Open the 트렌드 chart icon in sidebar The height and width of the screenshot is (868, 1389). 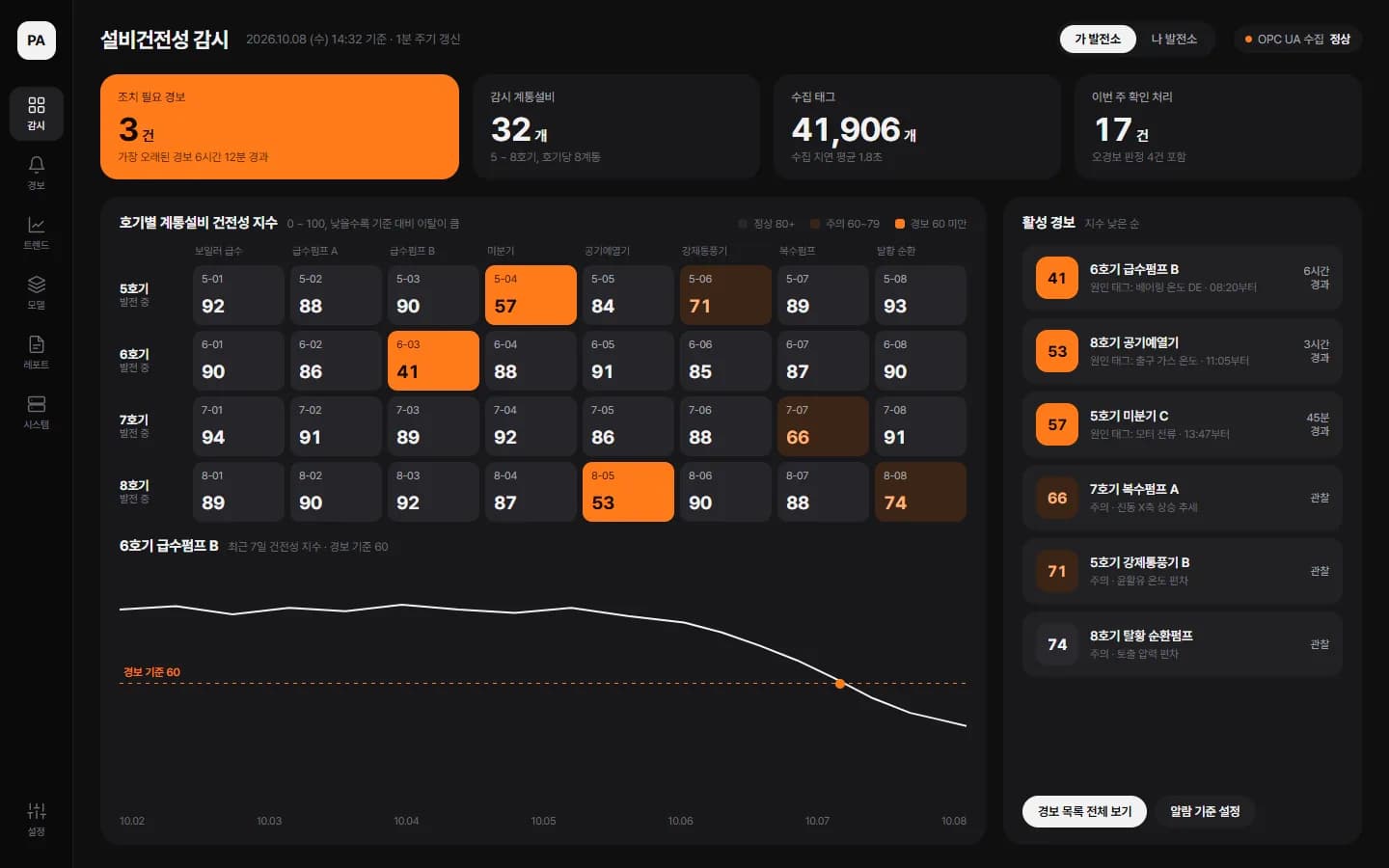pyautogui.click(x=37, y=232)
